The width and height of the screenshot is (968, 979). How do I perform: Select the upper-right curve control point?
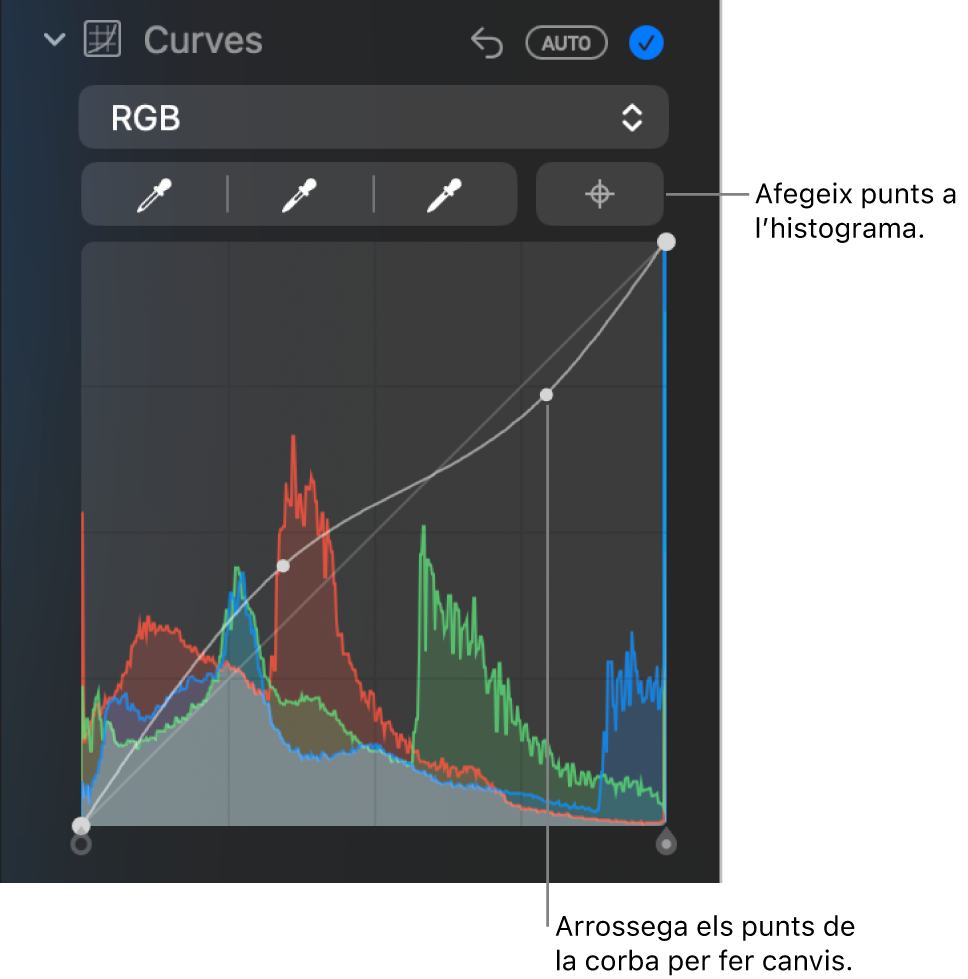546,395
